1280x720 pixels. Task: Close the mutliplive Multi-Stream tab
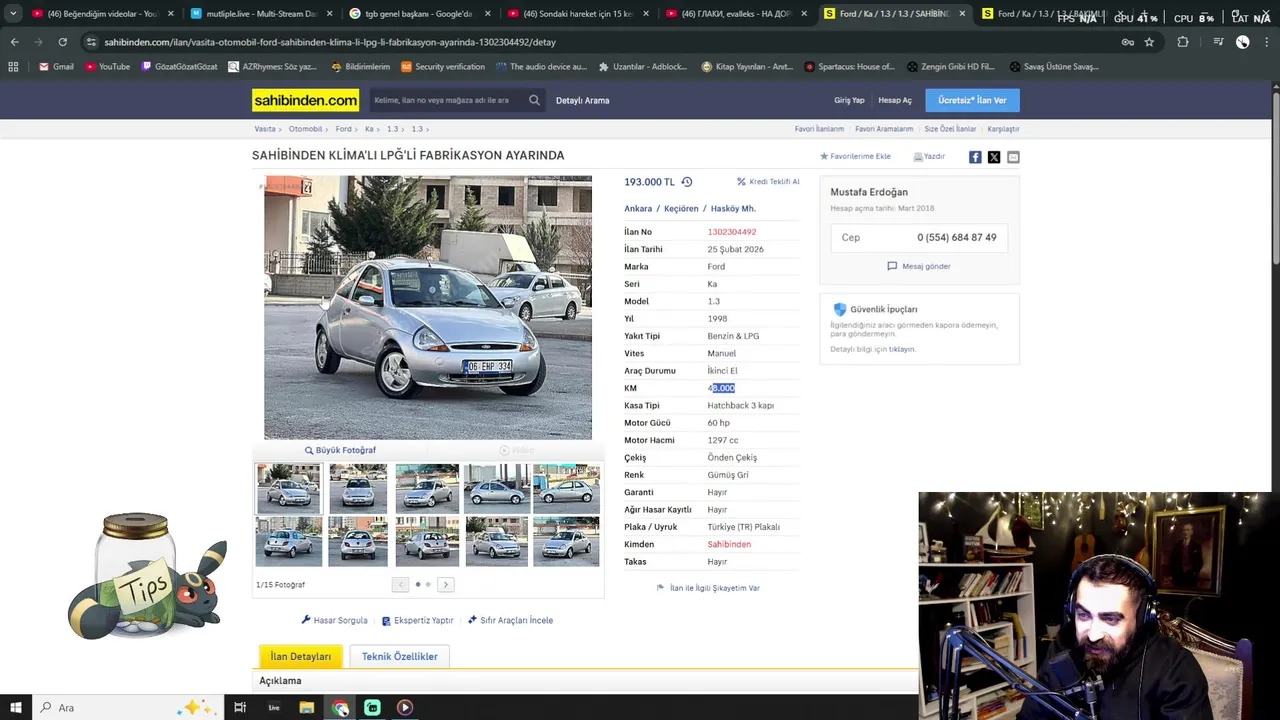click(329, 14)
